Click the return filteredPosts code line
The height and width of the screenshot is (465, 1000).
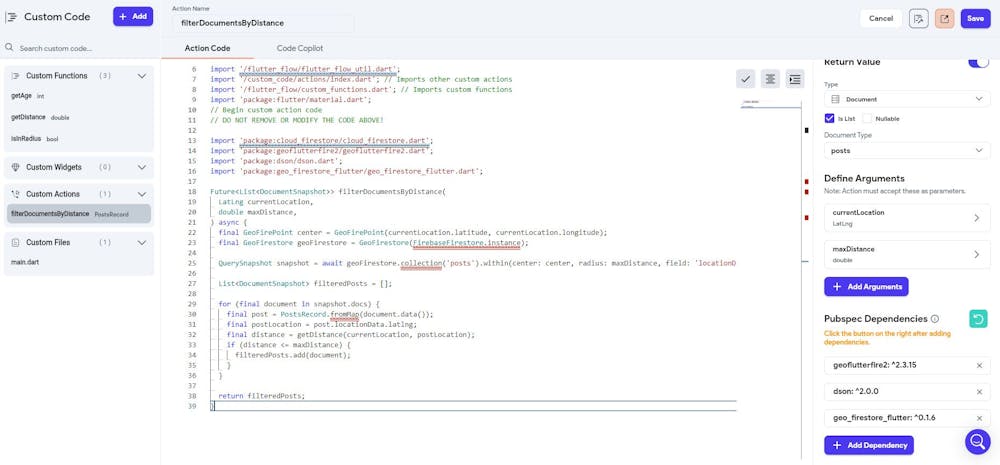[x=261, y=396]
